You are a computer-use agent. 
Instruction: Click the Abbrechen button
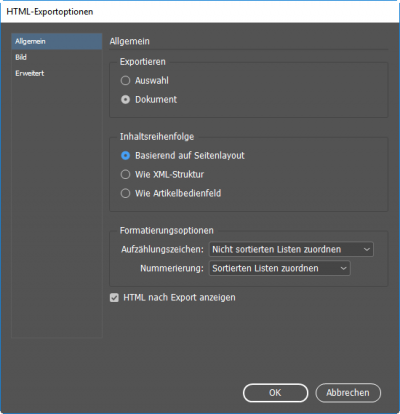point(348,393)
